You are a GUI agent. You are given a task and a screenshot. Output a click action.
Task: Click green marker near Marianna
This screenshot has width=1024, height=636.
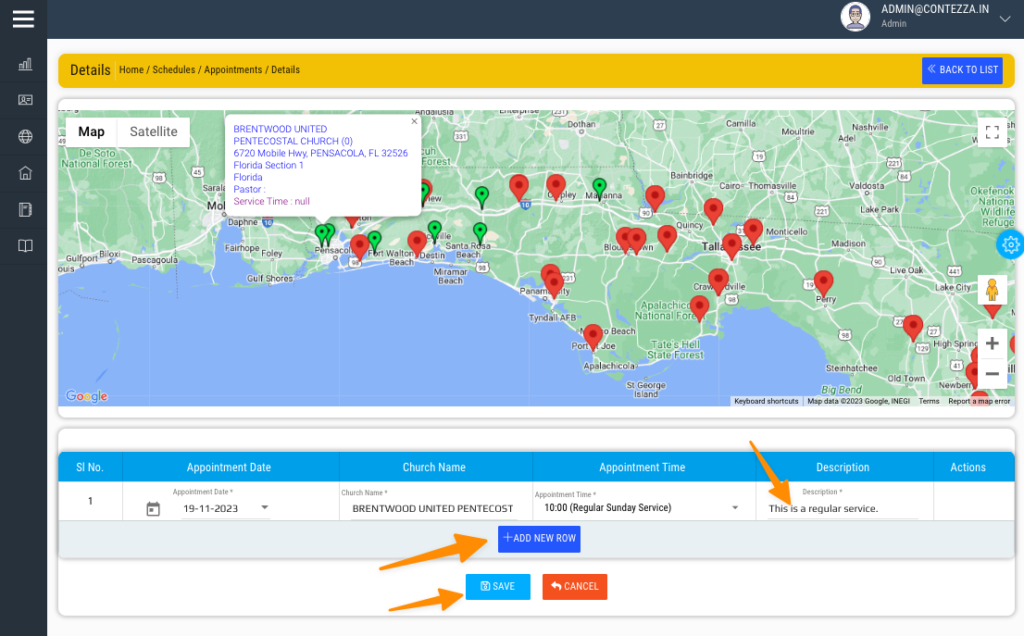(x=600, y=189)
